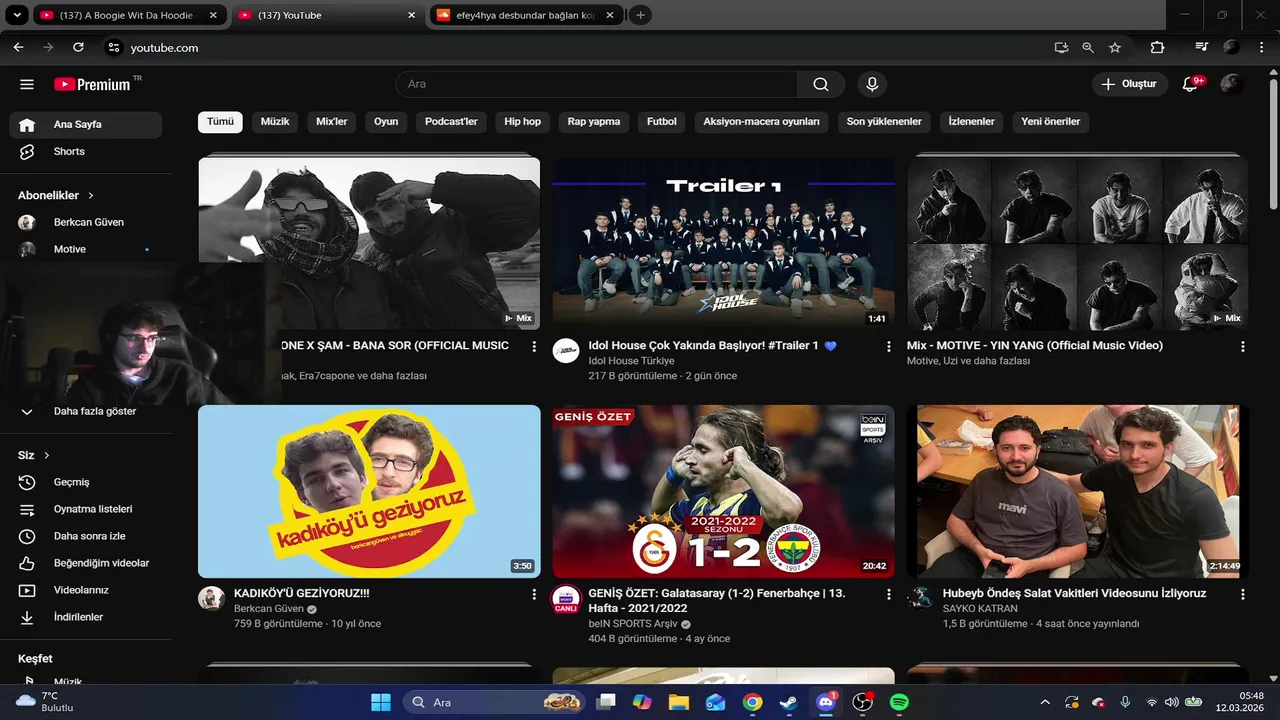Image resolution: width=1280 pixels, height=720 pixels.
Task: Open Spotify from the taskbar
Action: coord(899,702)
